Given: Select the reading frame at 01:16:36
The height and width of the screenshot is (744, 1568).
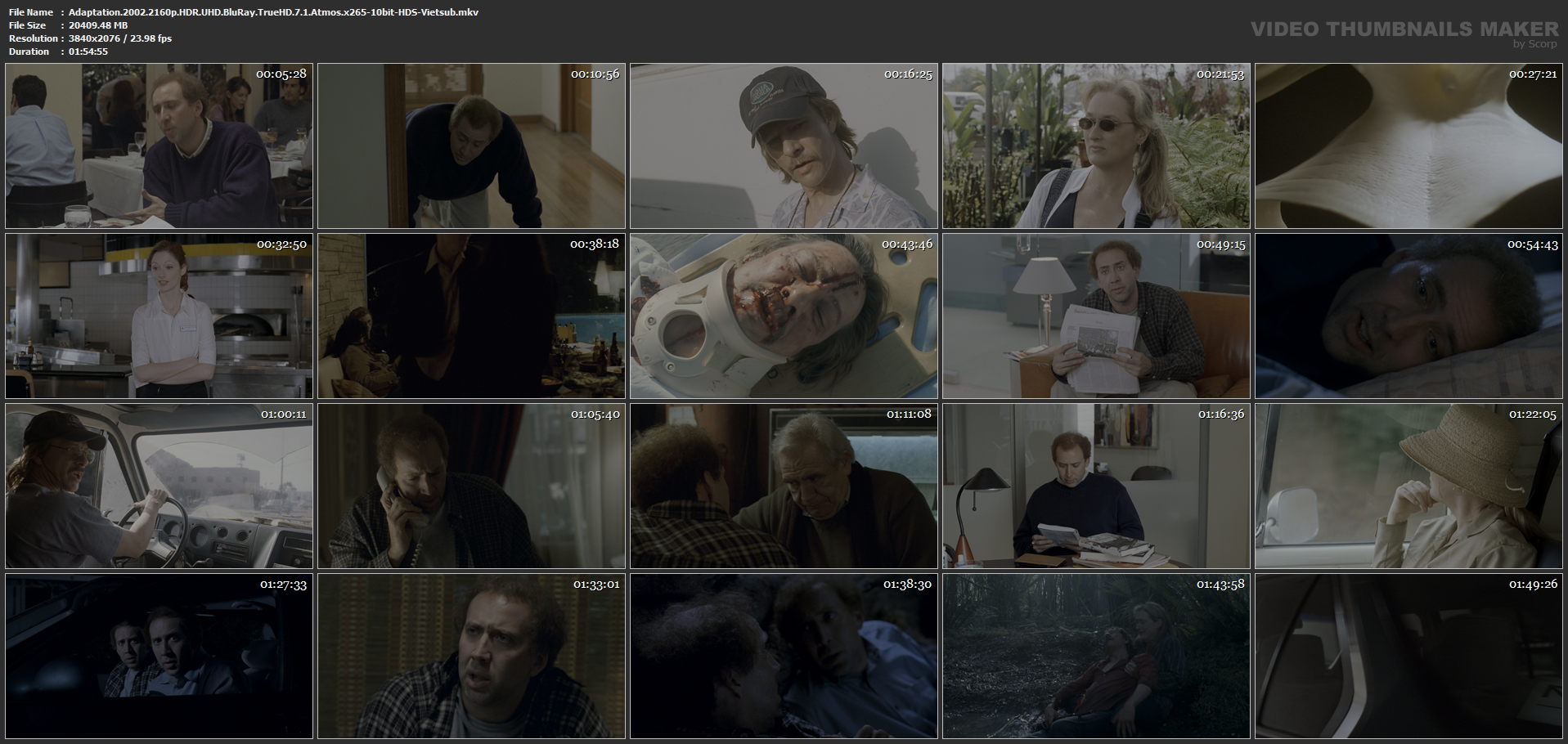Looking at the screenshot, I should [1096, 486].
